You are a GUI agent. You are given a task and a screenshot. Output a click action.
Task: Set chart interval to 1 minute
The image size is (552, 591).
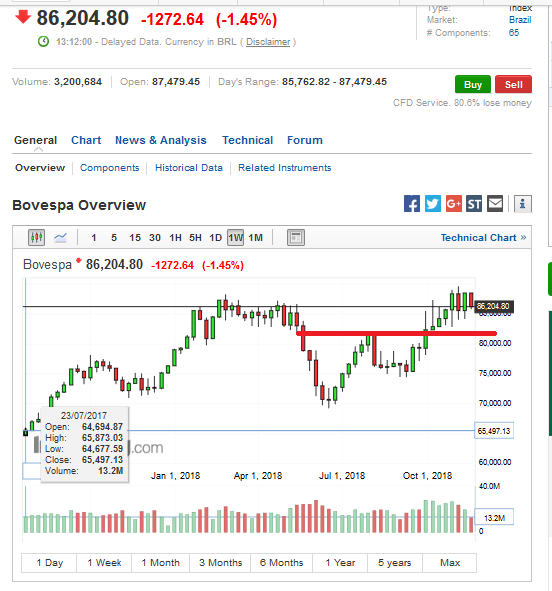(94, 238)
